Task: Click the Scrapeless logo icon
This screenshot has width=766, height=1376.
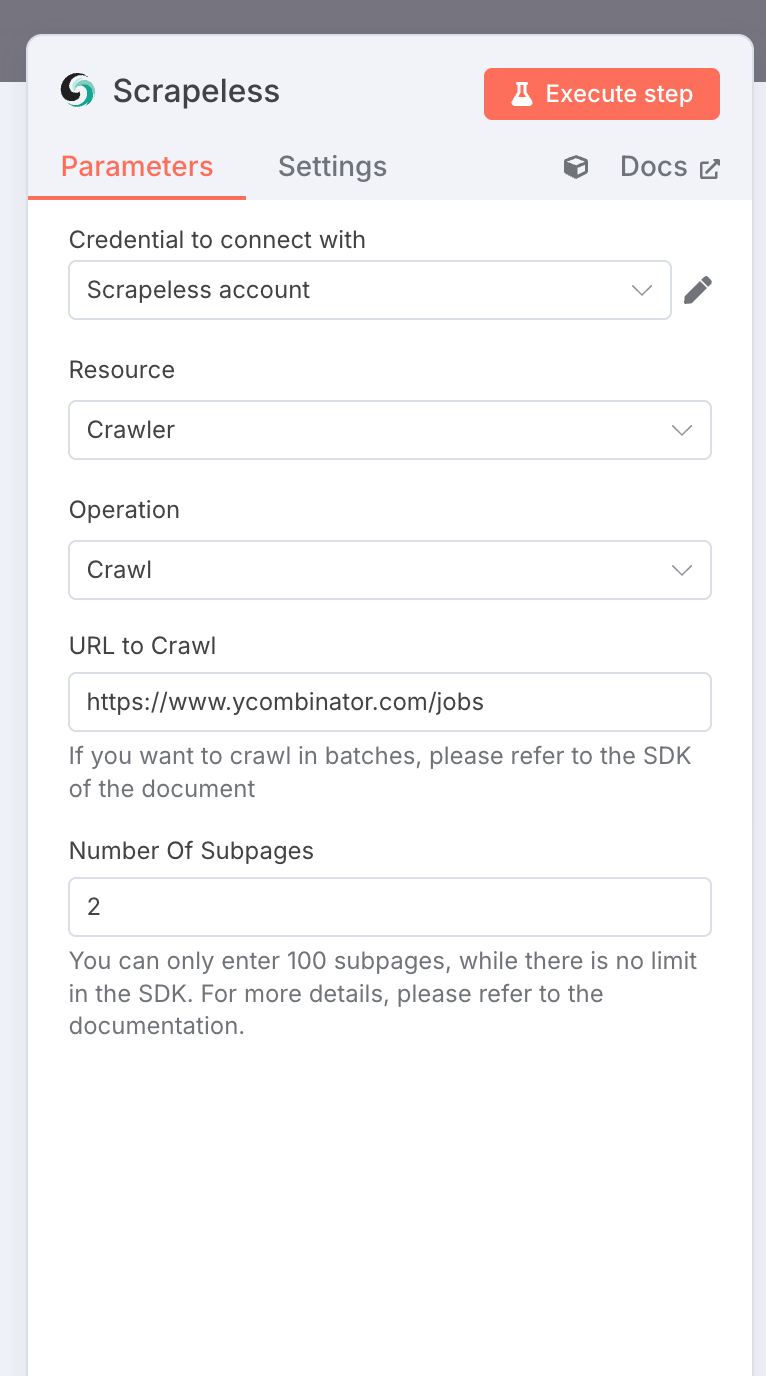Action: pos(77,91)
